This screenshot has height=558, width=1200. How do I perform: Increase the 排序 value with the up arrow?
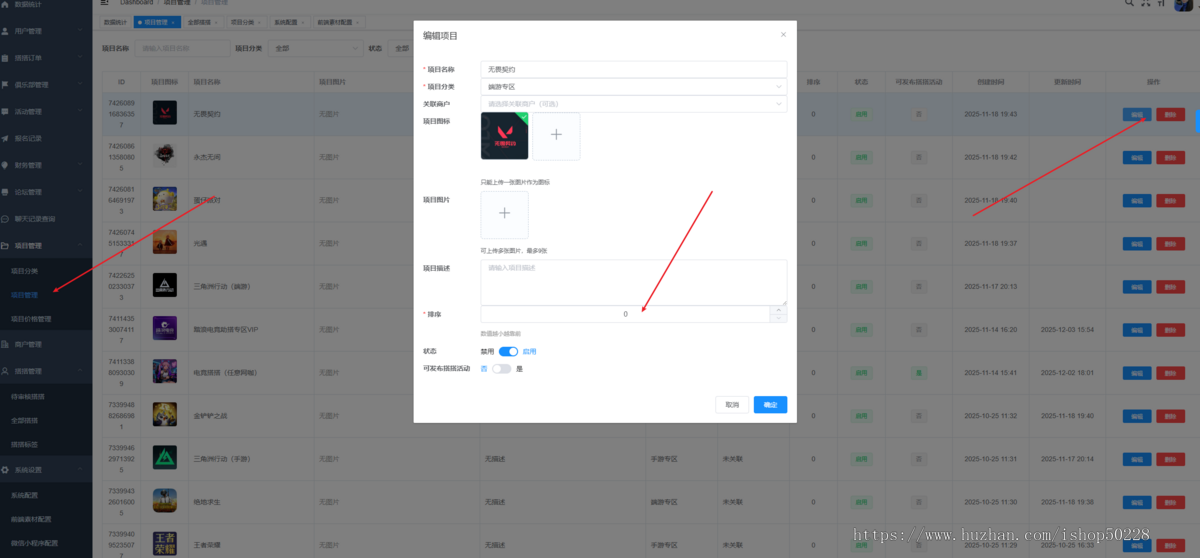click(778, 310)
